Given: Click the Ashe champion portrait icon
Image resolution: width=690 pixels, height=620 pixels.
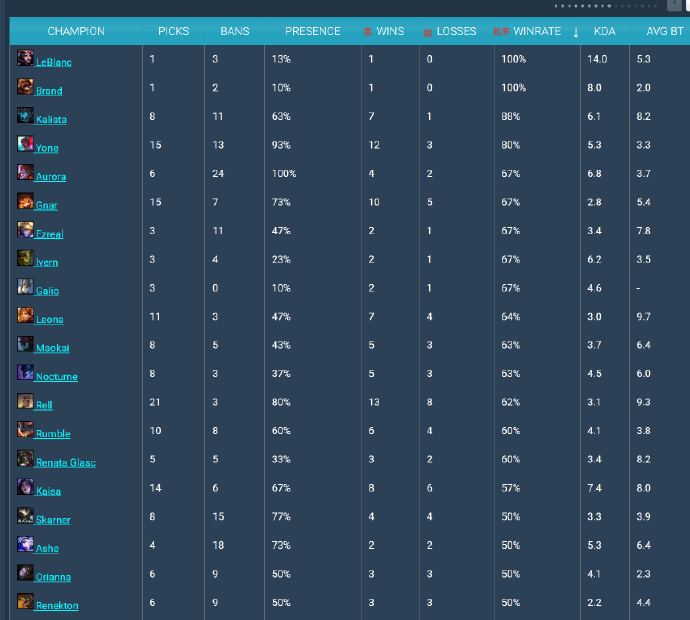Looking at the screenshot, I should (x=25, y=546).
